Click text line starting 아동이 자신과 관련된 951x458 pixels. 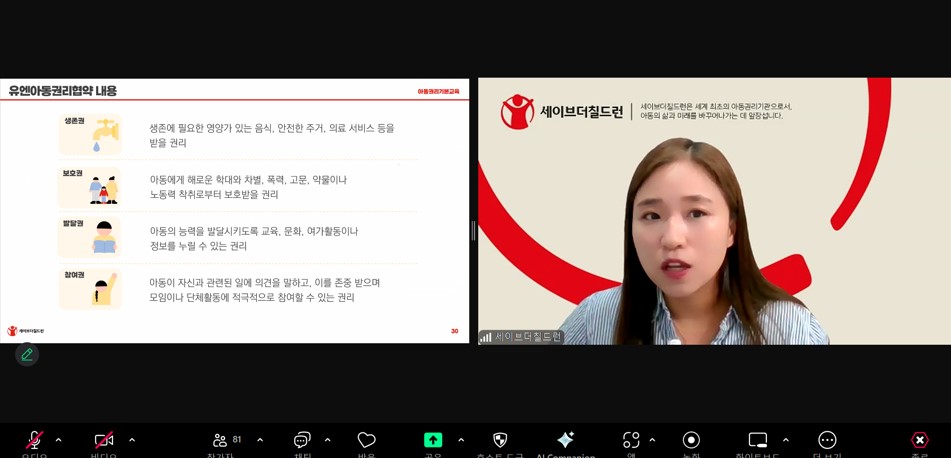(264, 283)
